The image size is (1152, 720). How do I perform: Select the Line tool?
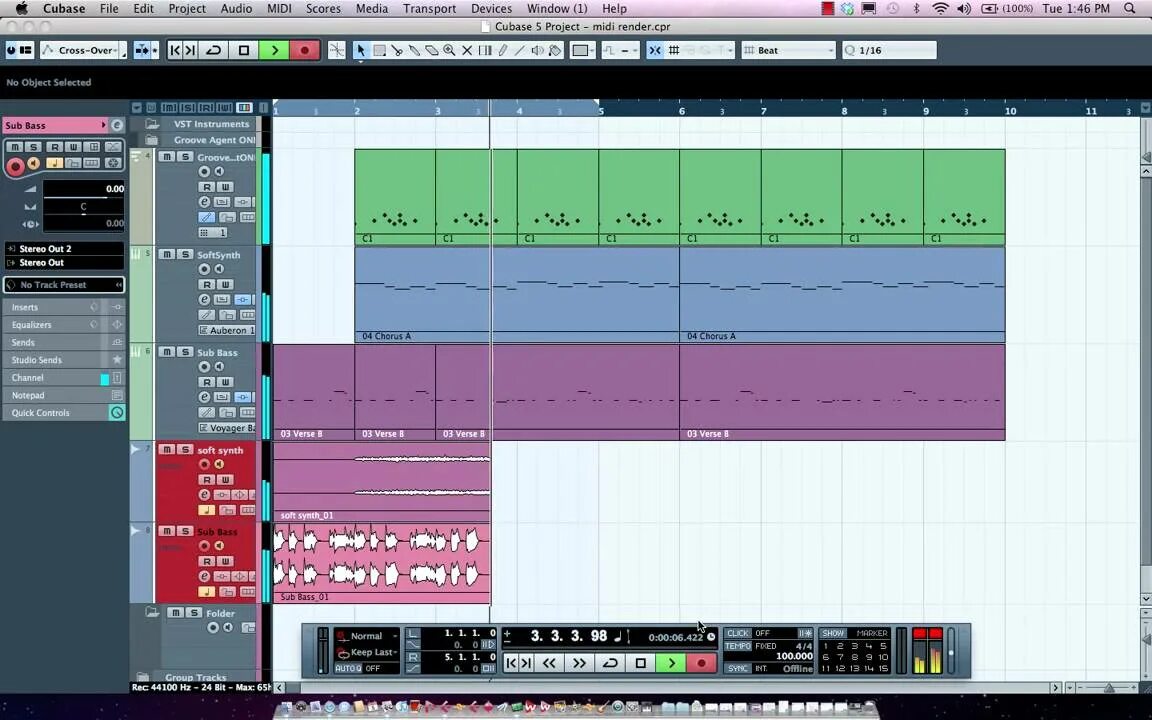pyautogui.click(x=520, y=50)
